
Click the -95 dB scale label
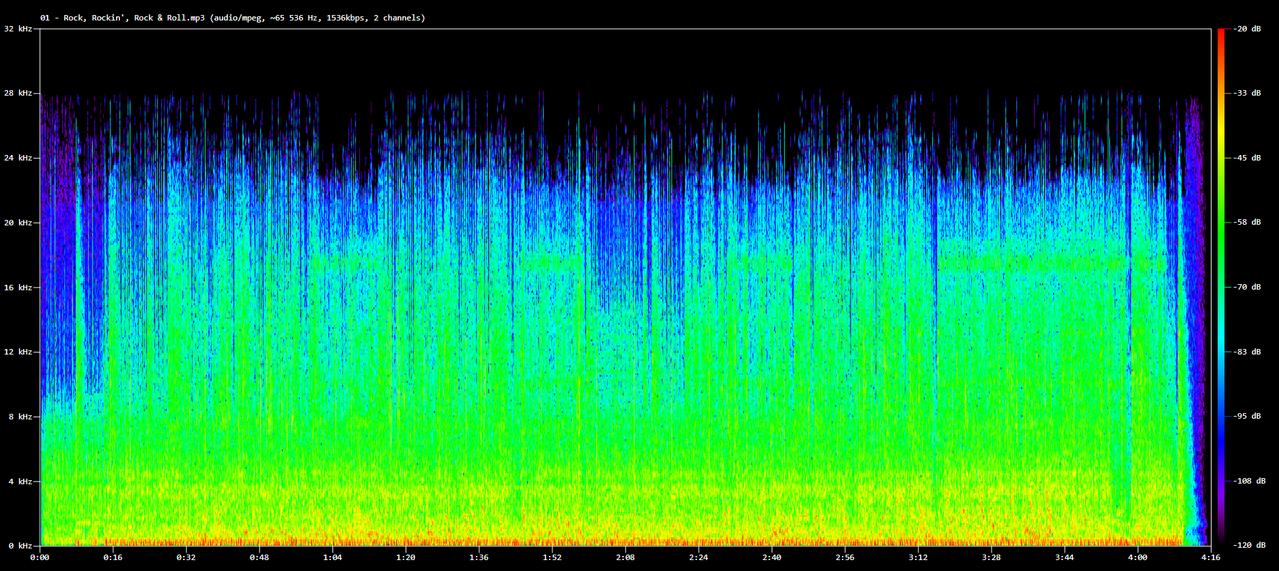pos(1248,416)
